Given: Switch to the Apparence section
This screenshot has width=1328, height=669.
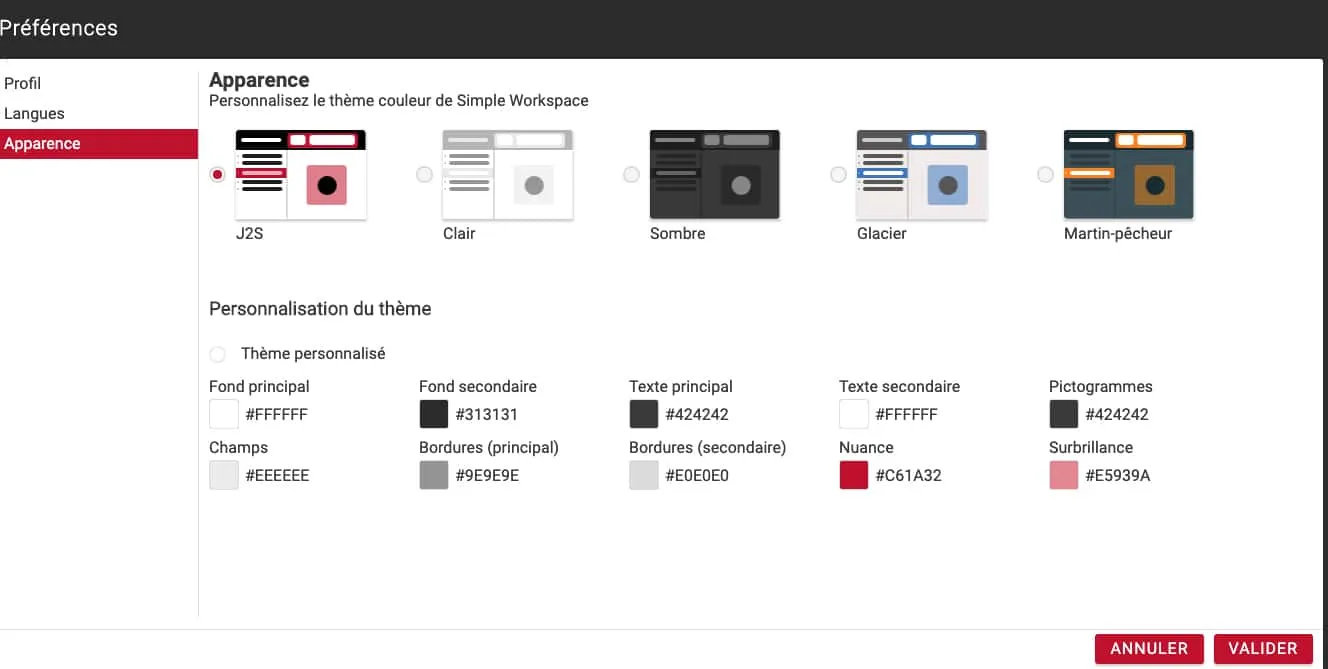Looking at the screenshot, I should point(42,144).
